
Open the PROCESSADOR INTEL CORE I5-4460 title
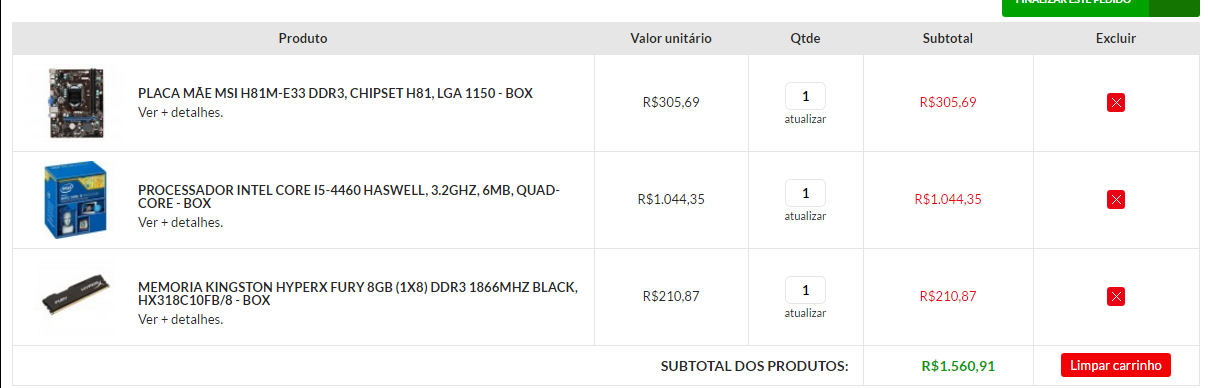click(349, 197)
